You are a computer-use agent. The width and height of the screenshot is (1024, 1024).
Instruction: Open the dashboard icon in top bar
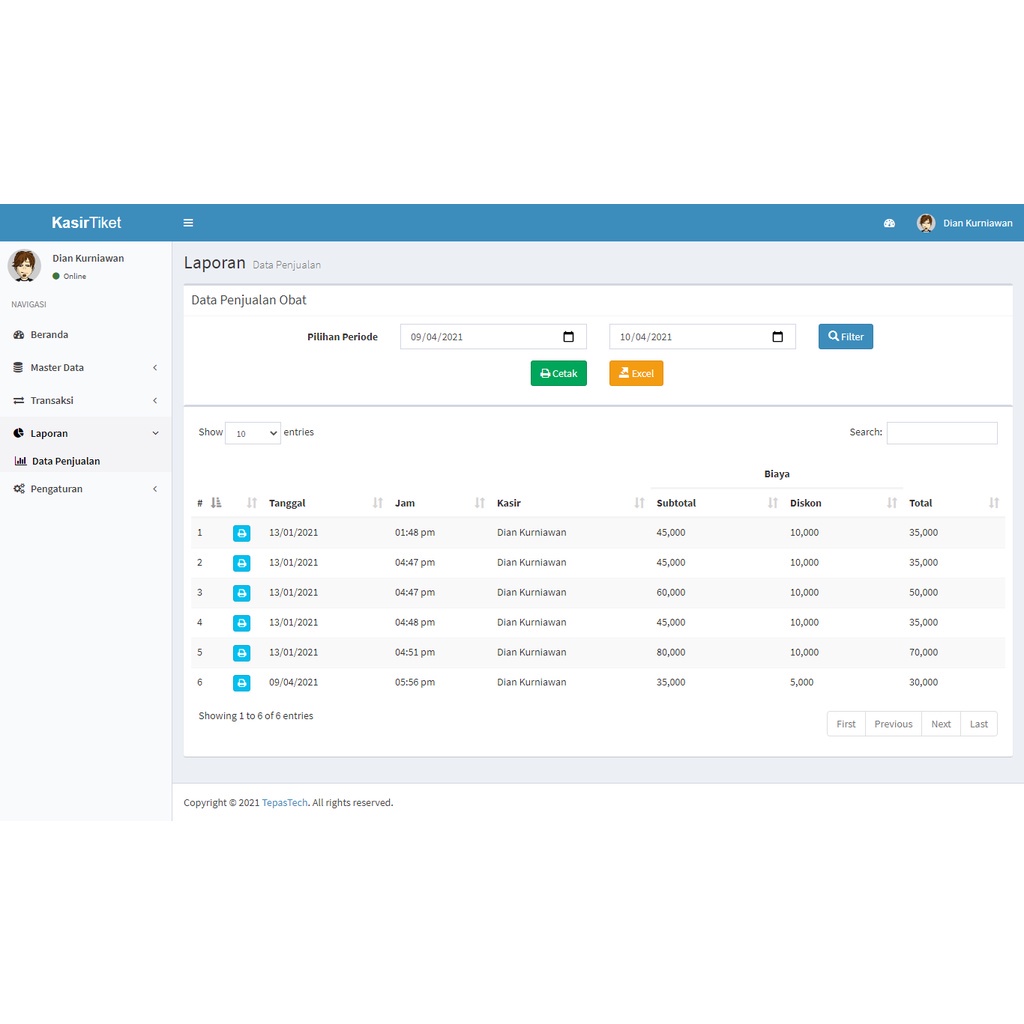tap(889, 223)
